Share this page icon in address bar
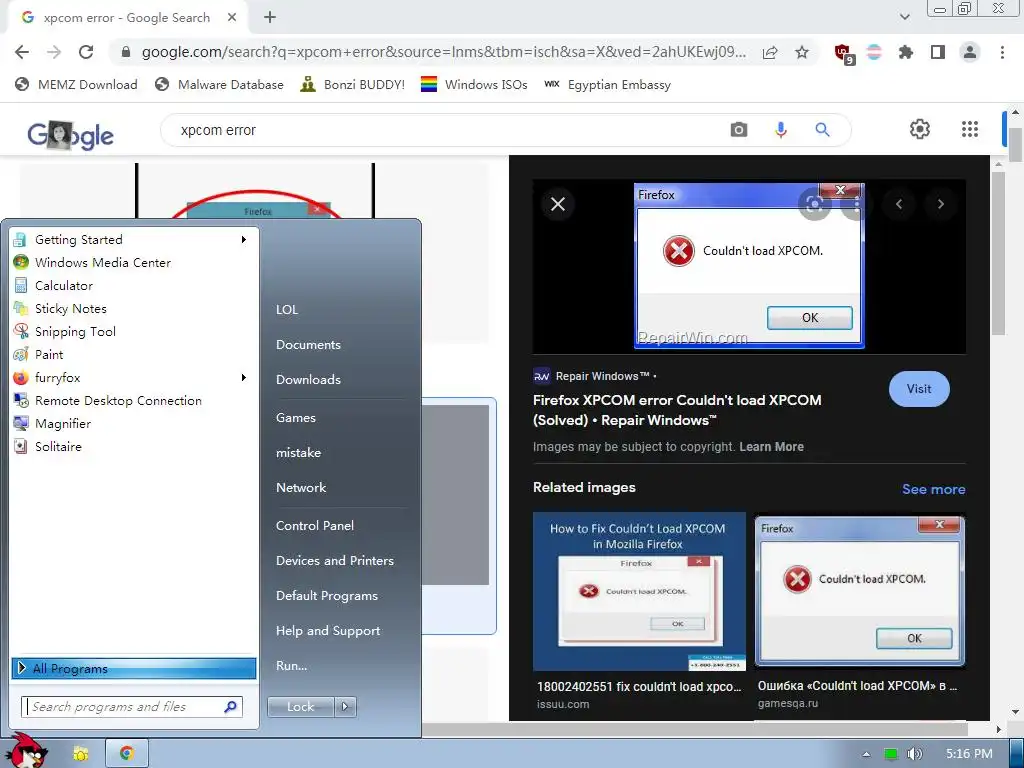Screen dimensions: 1024x768 click(770, 52)
